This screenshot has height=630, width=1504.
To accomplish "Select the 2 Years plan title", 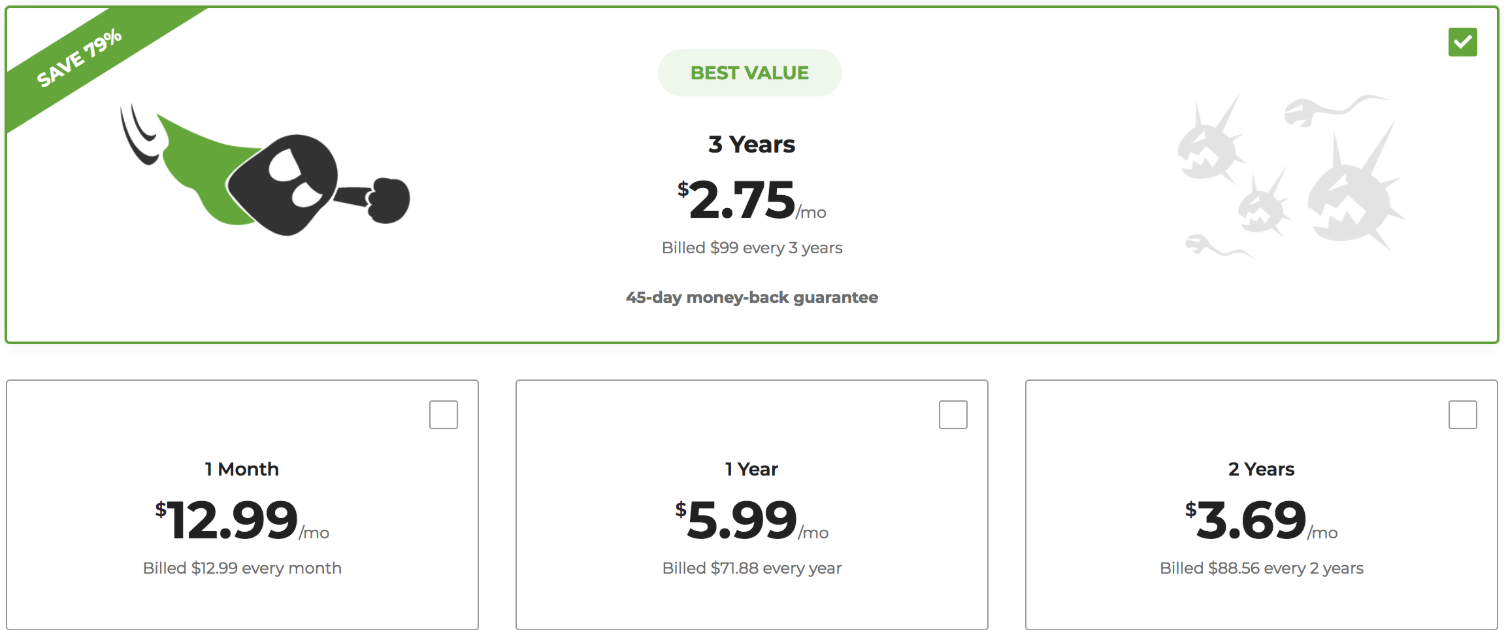I will coord(1262,469).
